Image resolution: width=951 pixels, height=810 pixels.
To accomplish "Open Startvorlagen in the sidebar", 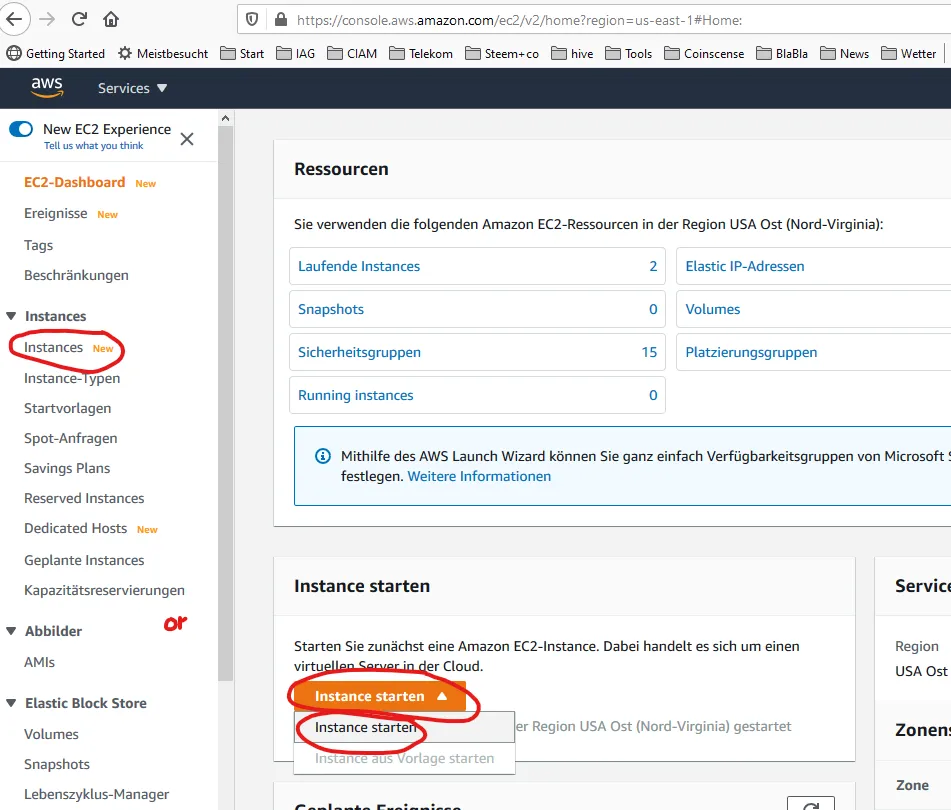I will 67,408.
